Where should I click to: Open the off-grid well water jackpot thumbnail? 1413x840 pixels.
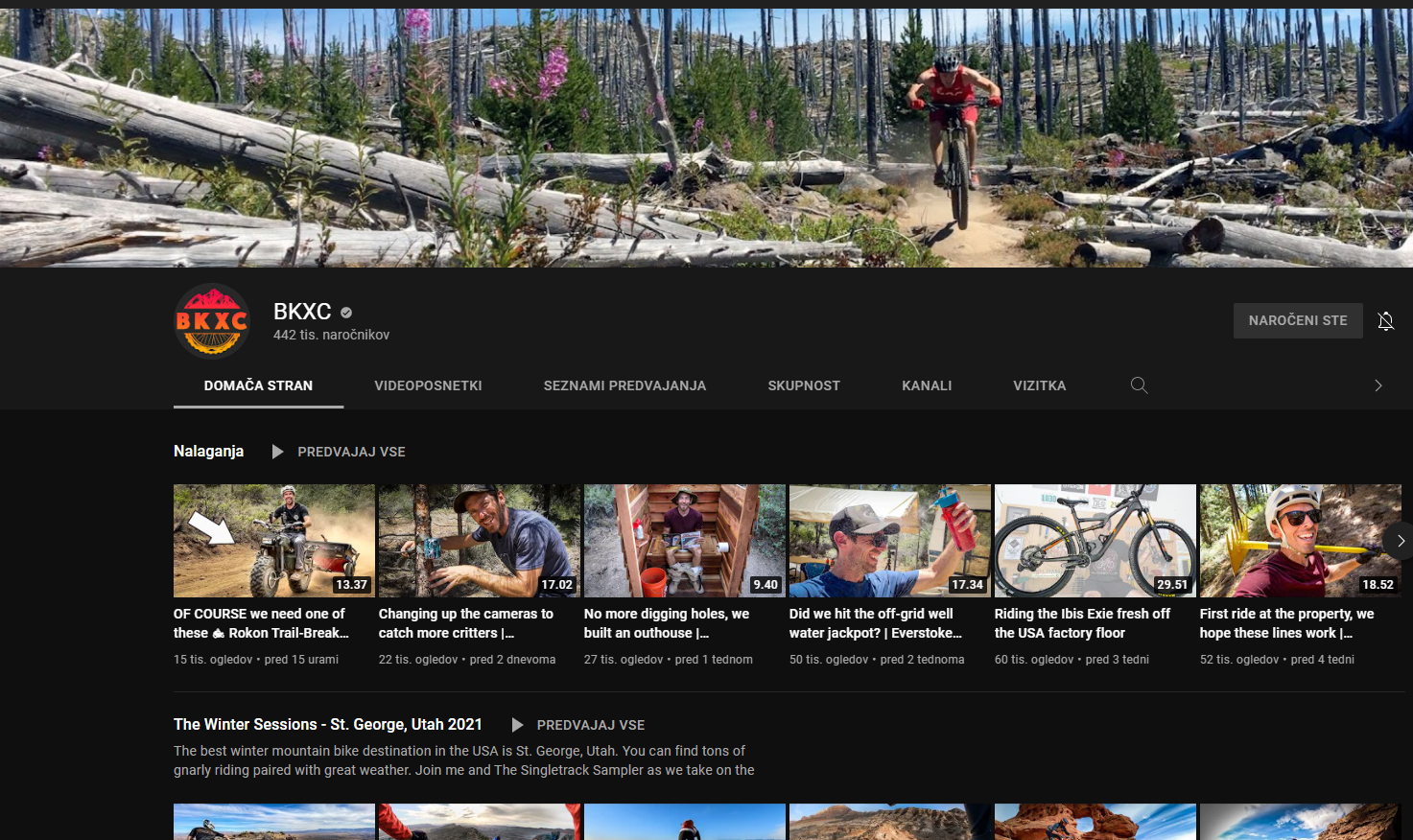(890, 541)
